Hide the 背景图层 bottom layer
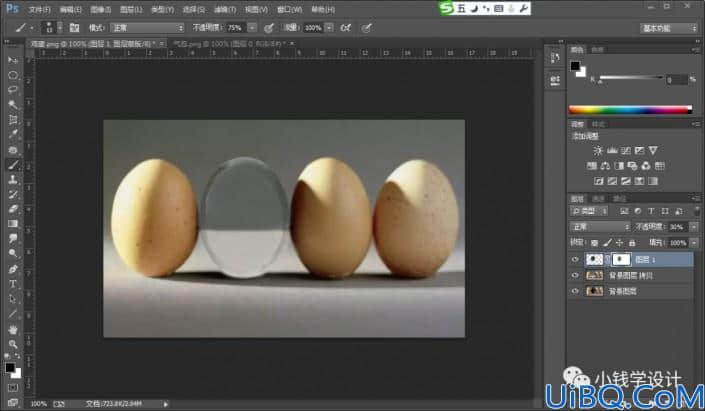Viewport: 705px width, 411px height. tap(575, 291)
